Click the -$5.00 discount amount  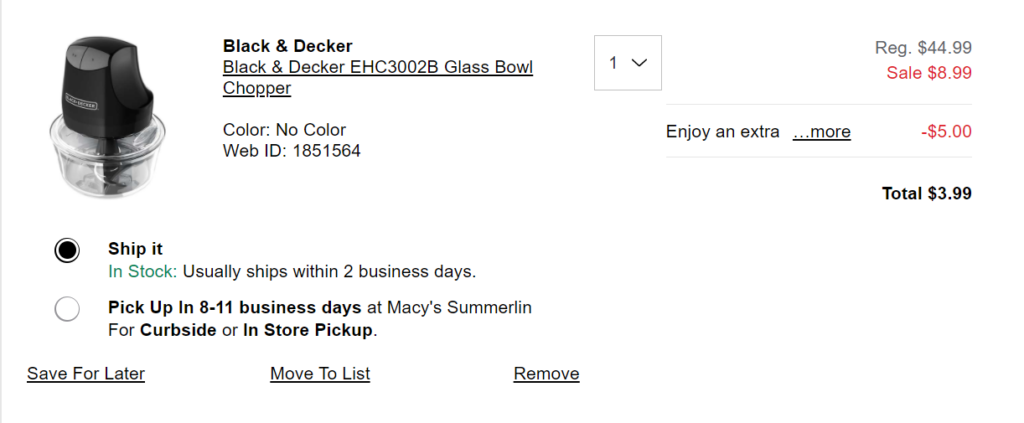(945, 132)
